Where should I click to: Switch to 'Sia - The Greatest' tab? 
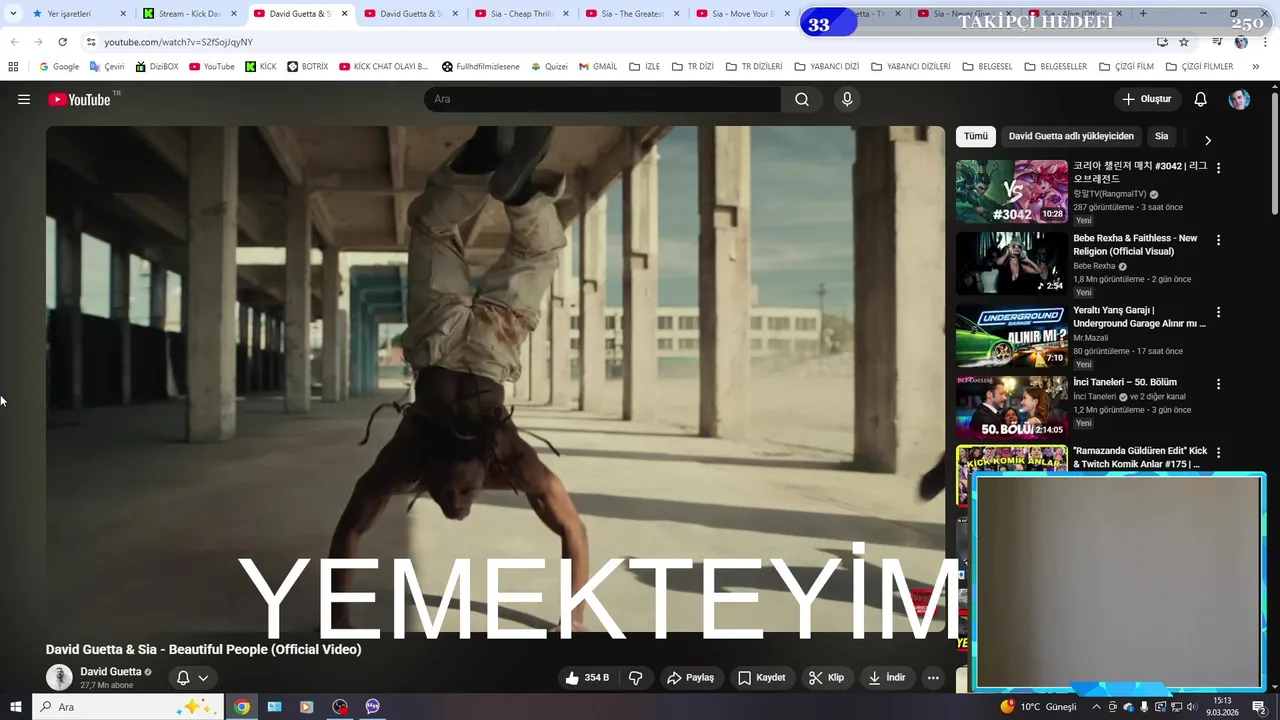[x=632, y=14]
